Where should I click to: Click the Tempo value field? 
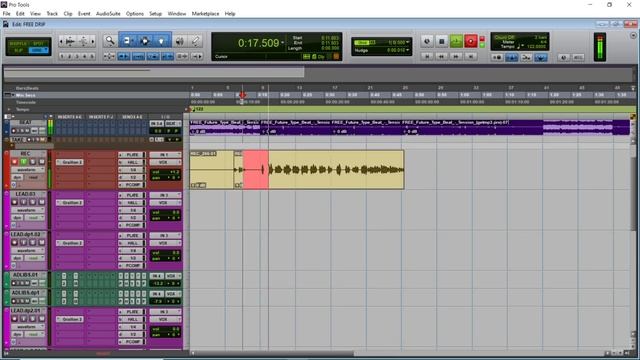point(536,47)
